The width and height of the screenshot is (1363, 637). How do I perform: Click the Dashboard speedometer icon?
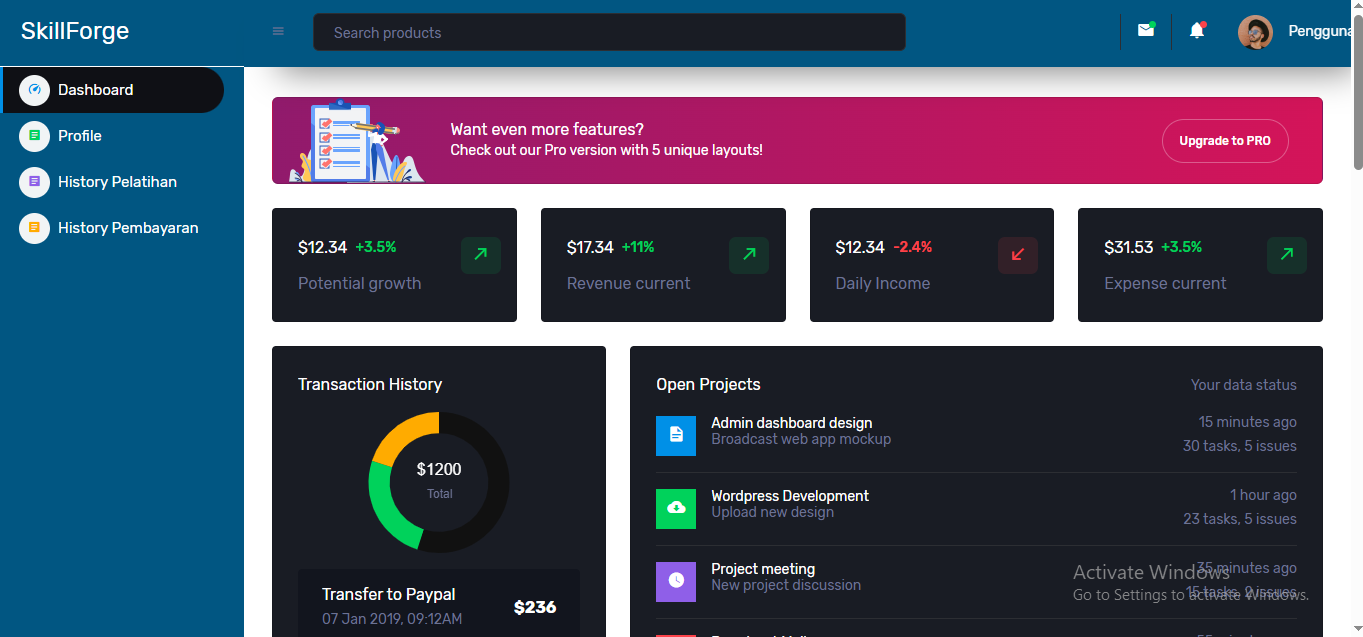[34, 90]
